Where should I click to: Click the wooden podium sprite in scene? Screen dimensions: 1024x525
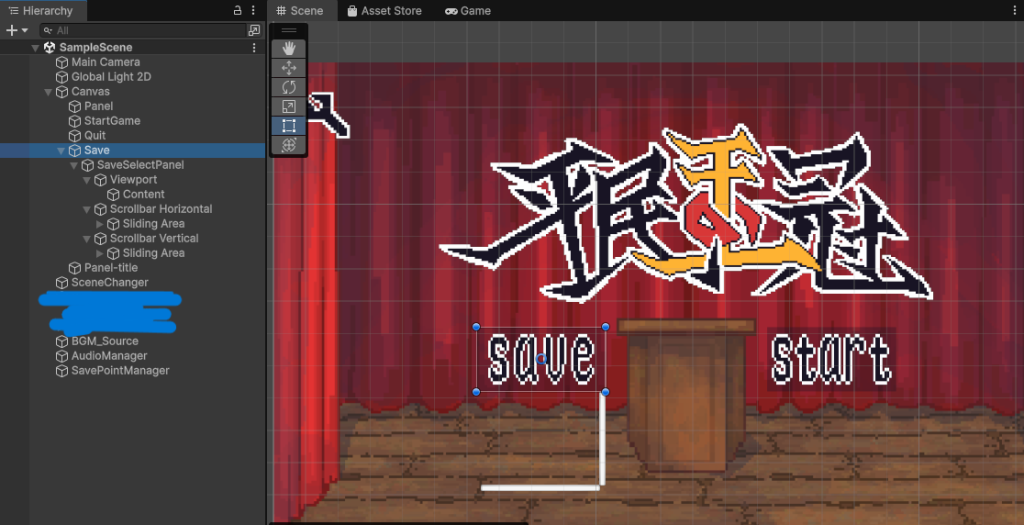click(x=686, y=394)
